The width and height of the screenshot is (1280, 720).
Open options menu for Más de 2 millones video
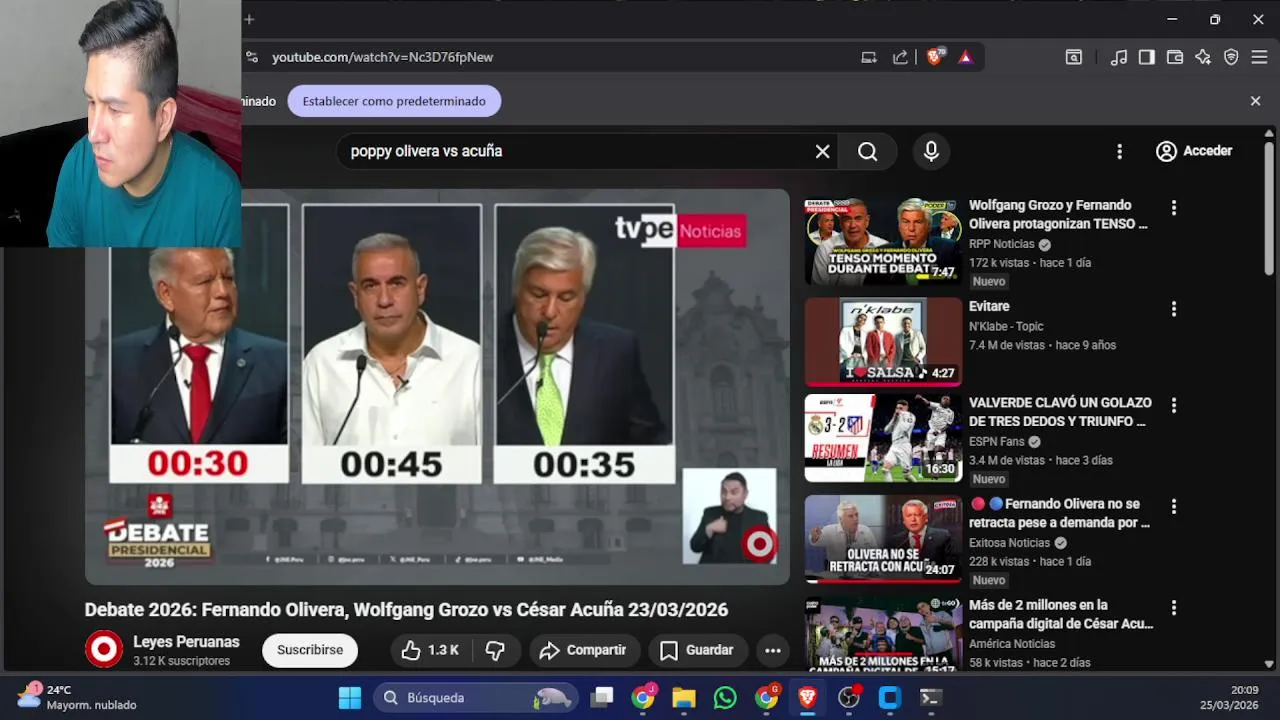[x=1174, y=608]
